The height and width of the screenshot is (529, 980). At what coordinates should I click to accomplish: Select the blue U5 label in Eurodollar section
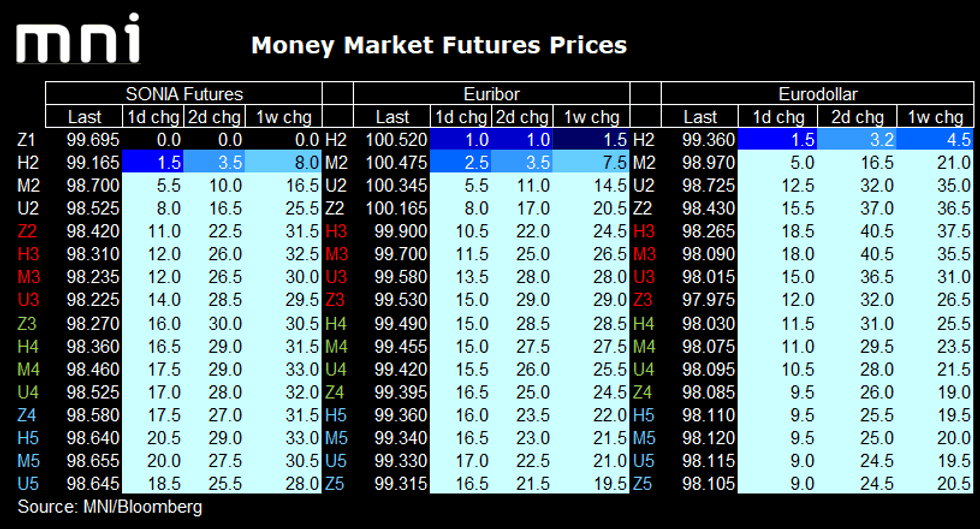click(644, 461)
